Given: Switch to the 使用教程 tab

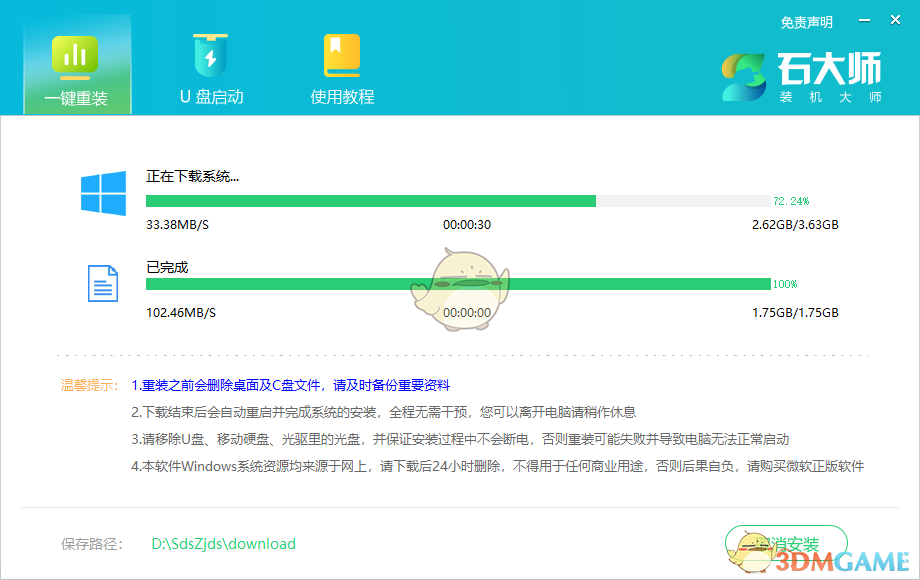Looking at the screenshot, I should coord(343,65).
